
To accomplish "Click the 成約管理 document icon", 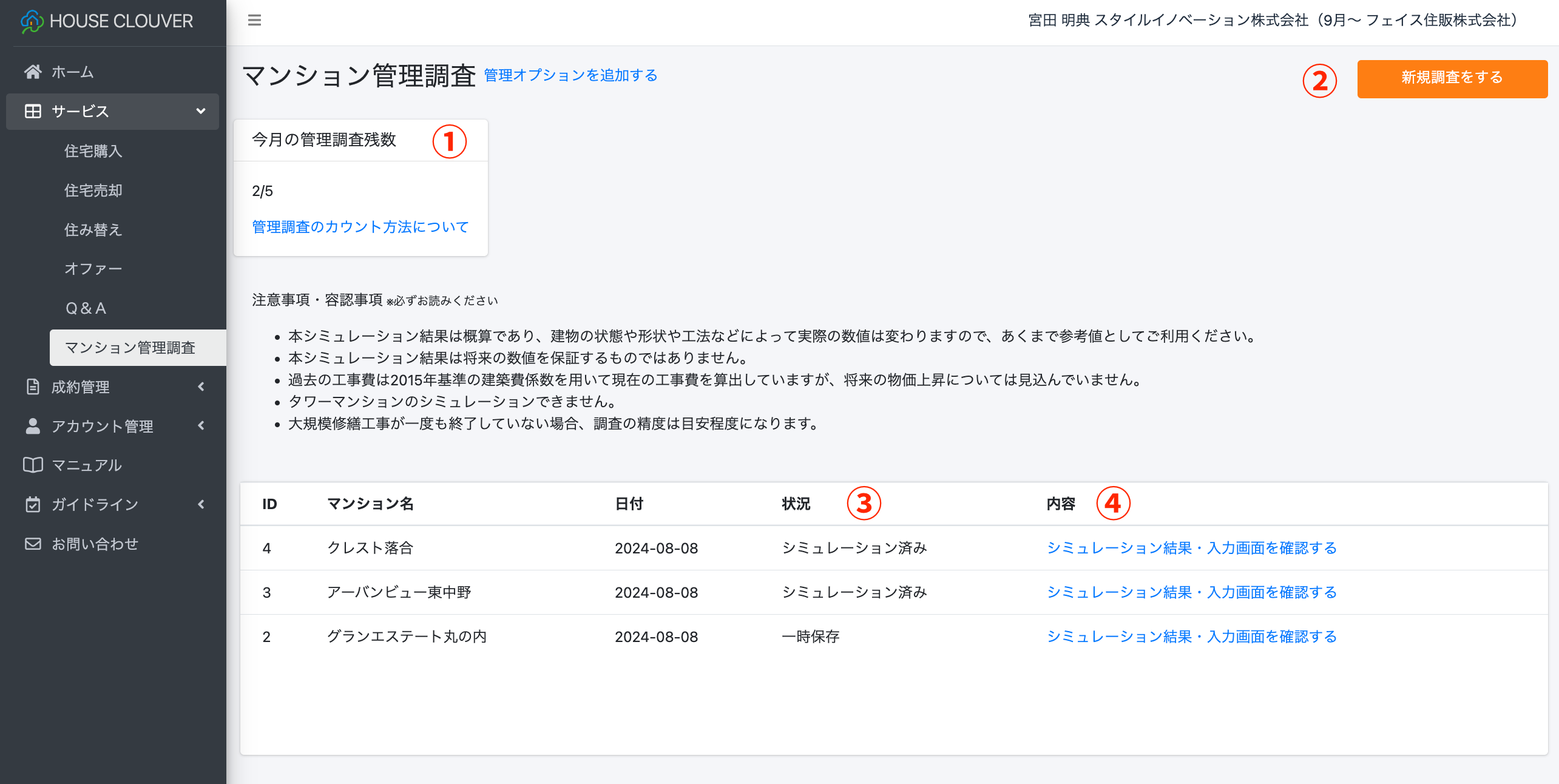I will point(33,387).
